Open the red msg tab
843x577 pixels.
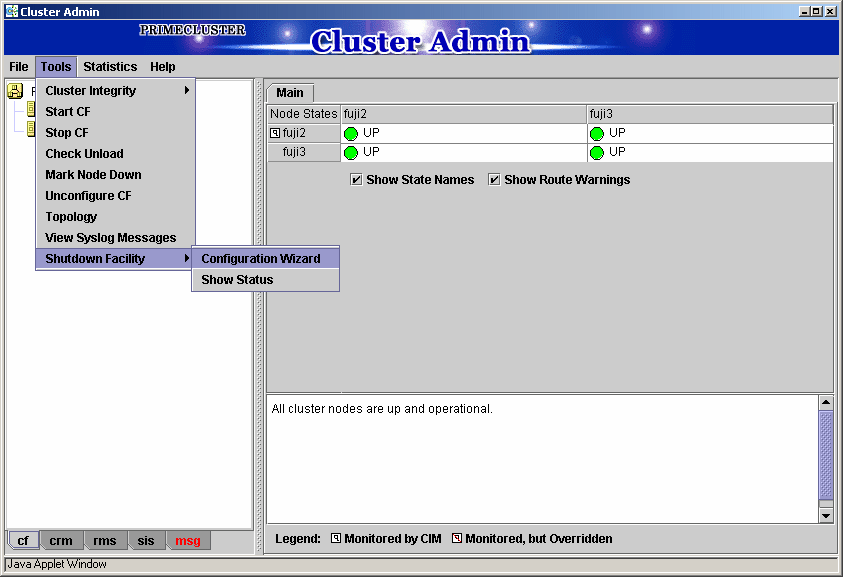[x=188, y=540]
